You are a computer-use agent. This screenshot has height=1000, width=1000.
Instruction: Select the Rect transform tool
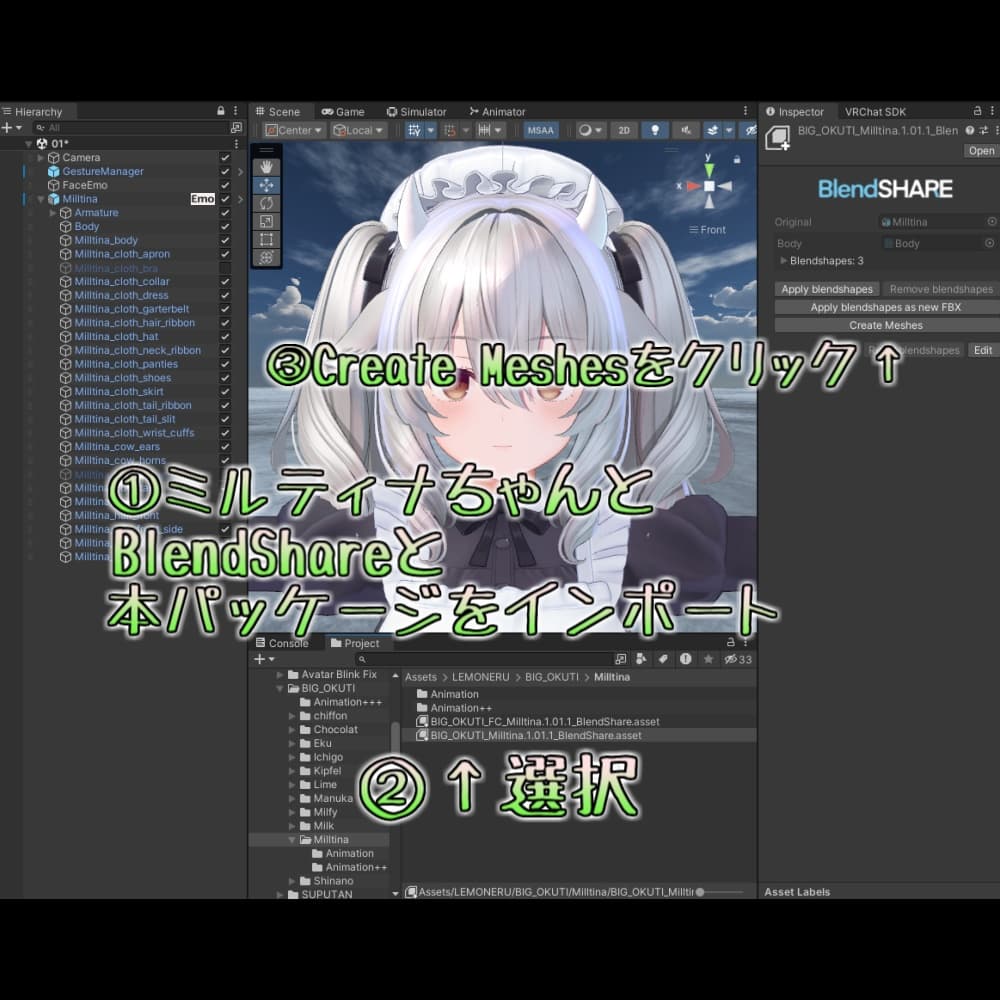click(x=265, y=239)
